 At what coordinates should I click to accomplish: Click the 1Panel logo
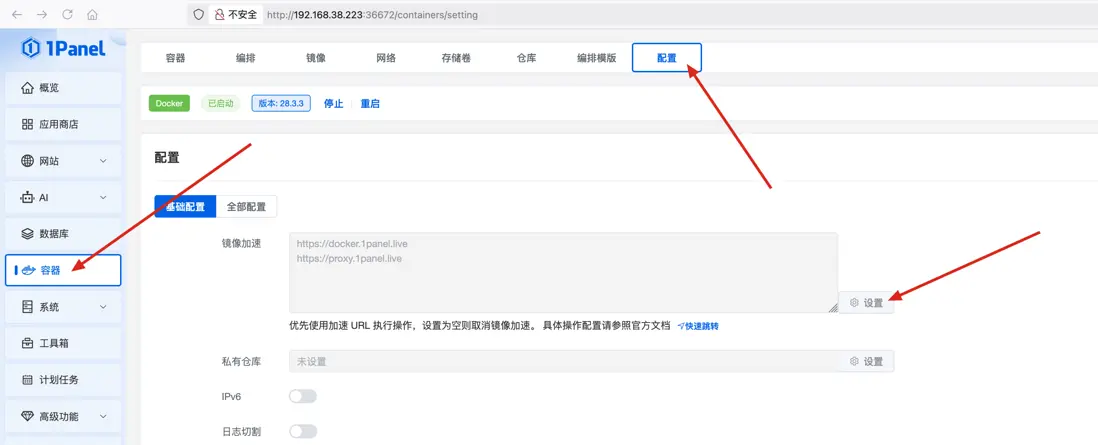(x=64, y=48)
